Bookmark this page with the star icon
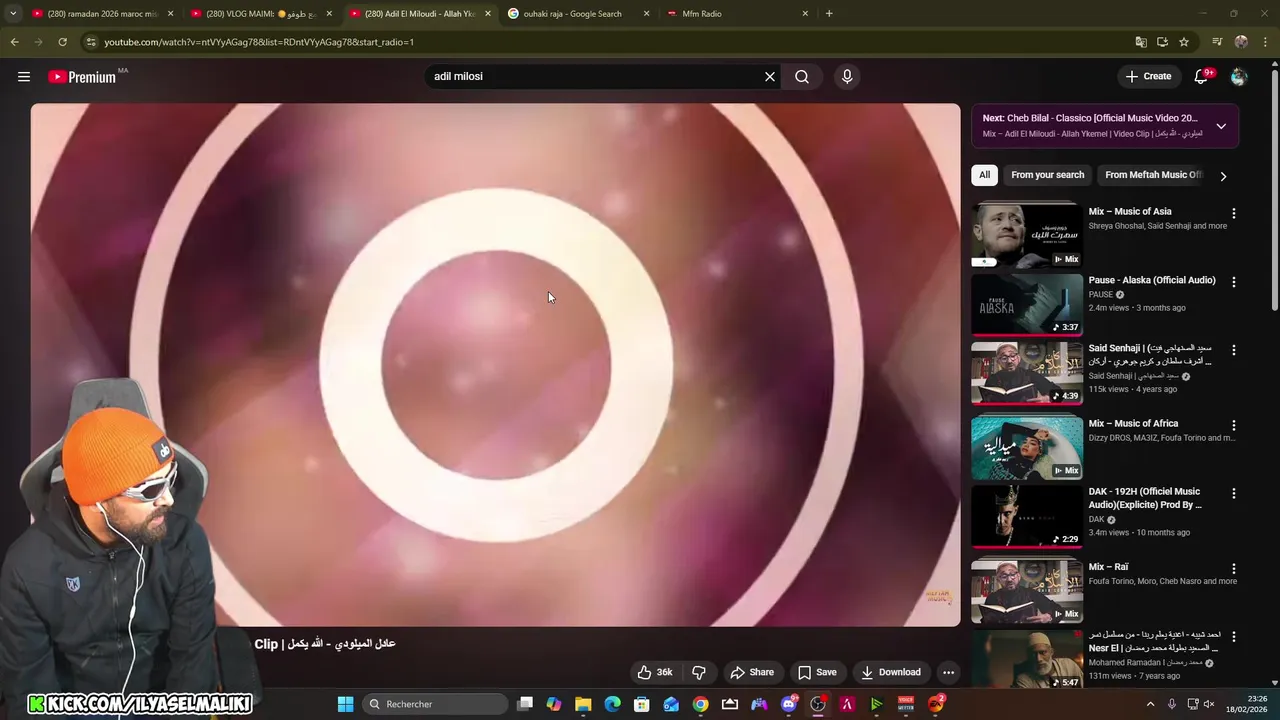The height and width of the screenshot is (720, 1280). pyautogui.click(x=1184, y=42)
